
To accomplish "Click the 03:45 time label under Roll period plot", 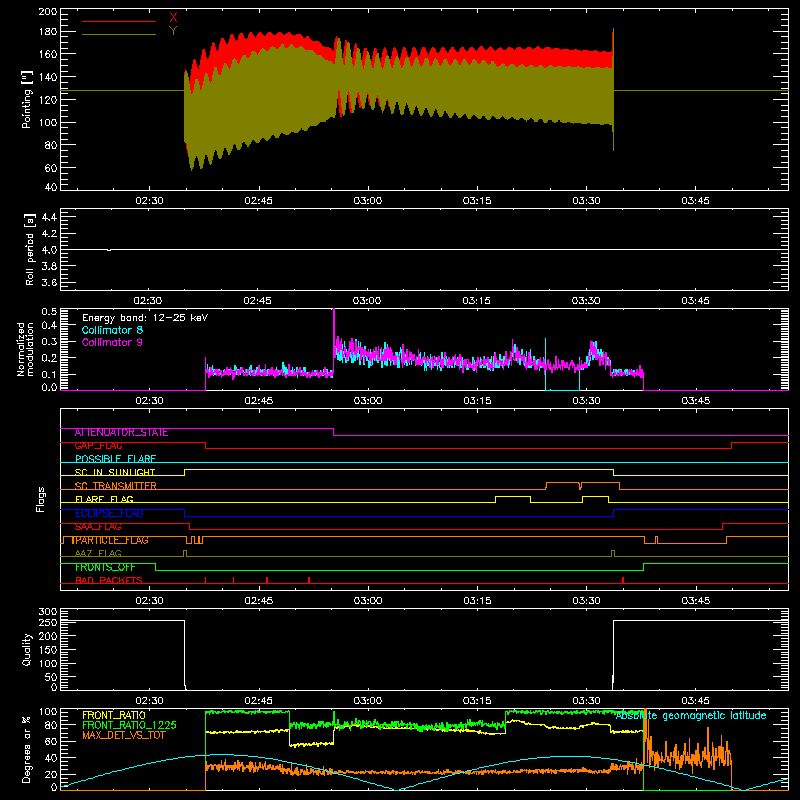I will 695,301.
